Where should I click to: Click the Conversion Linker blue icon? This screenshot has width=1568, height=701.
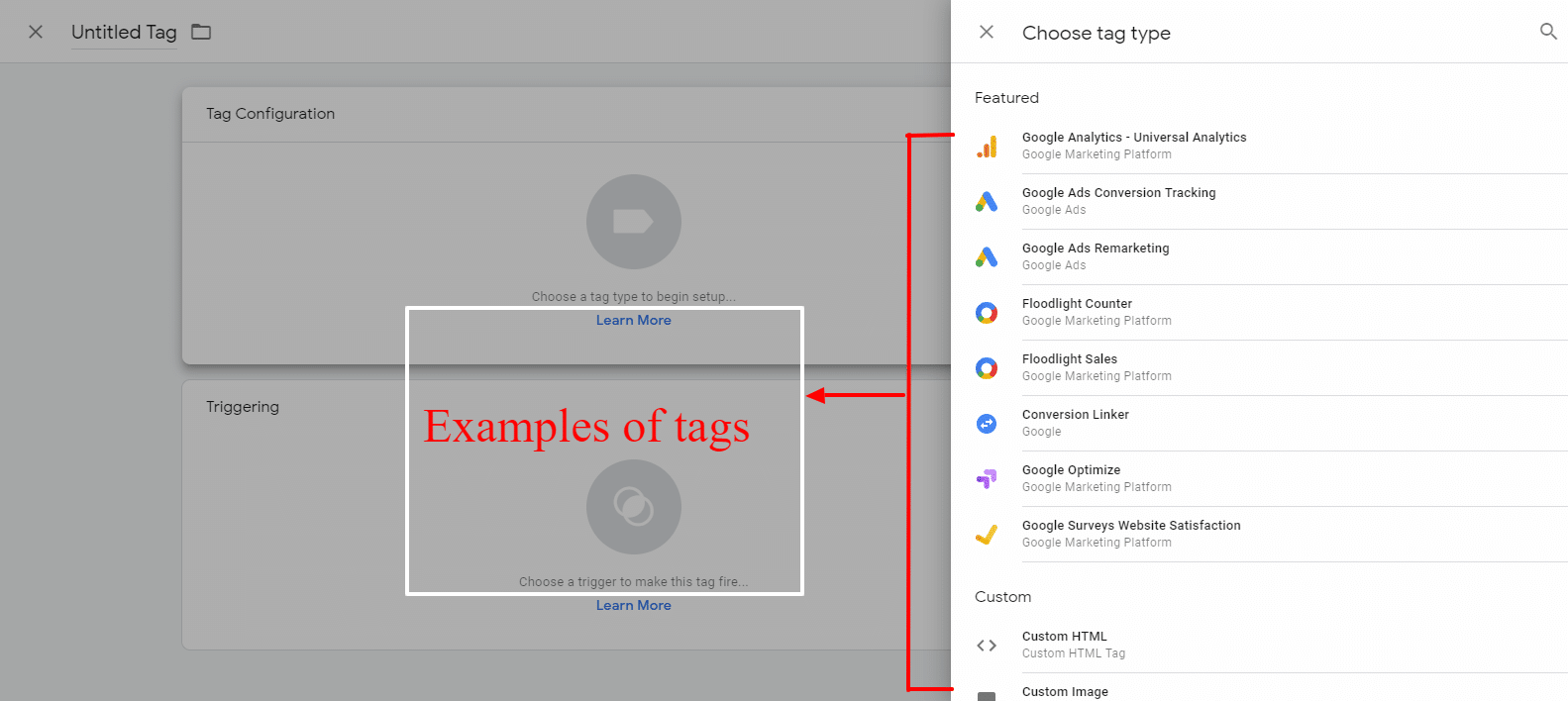(987, 424)
